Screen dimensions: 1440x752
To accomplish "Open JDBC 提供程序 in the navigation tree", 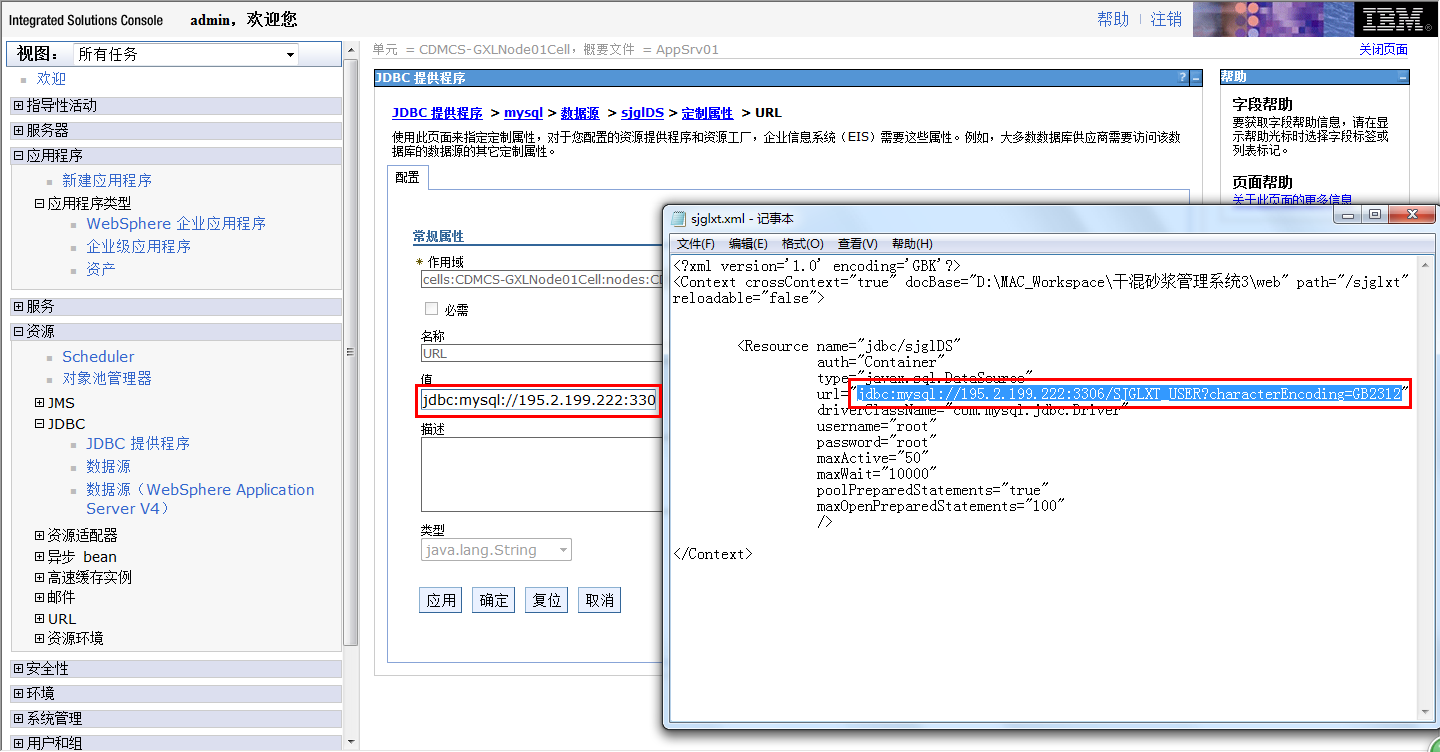I will (138, 444).
